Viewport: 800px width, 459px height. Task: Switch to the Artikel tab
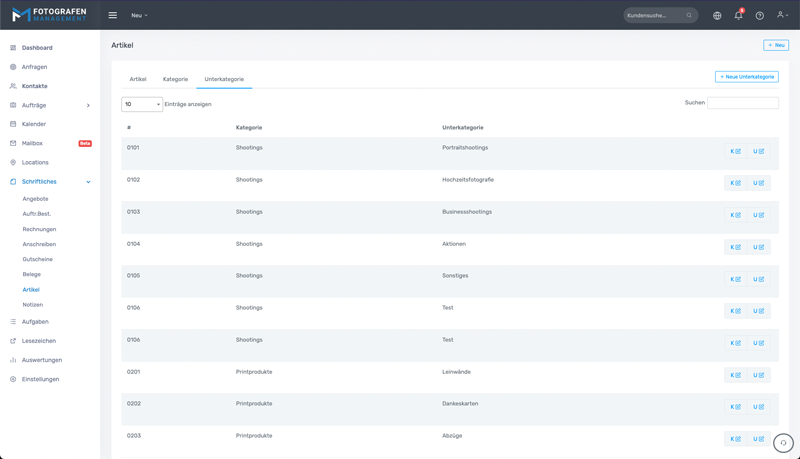[138, 79]
